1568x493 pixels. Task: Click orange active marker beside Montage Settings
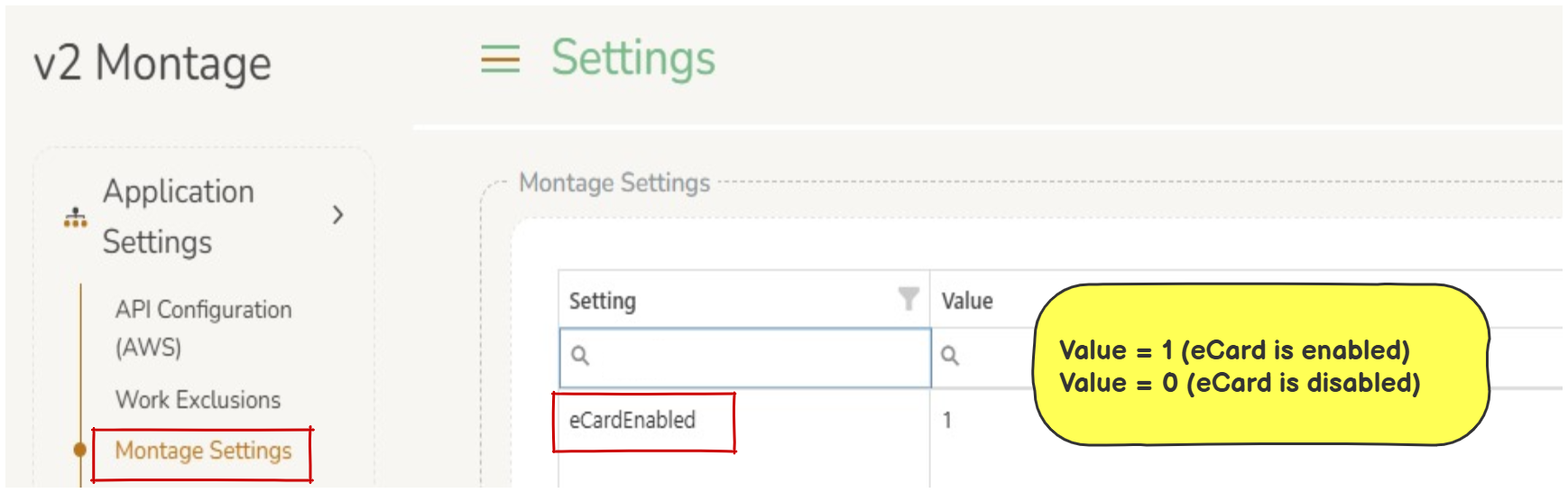80,449
